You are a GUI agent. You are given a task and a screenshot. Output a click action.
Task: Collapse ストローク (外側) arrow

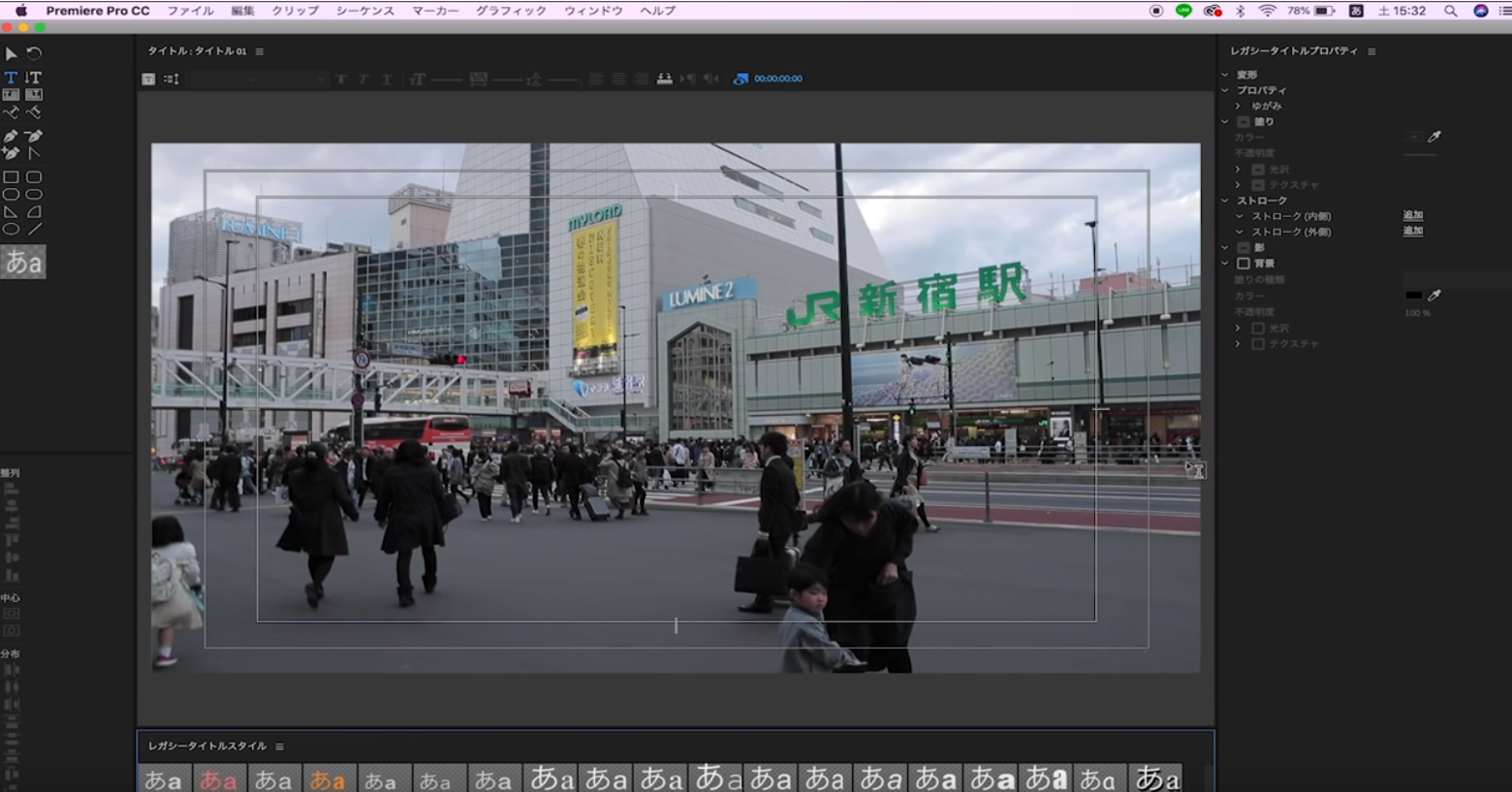click(x=1239, y=232)
